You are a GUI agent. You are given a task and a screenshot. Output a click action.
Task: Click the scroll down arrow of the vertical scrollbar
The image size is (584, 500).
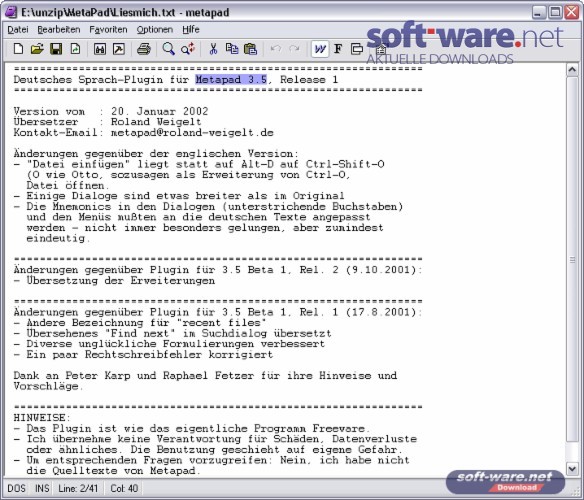pyautogui.click(x=572, y=469)
